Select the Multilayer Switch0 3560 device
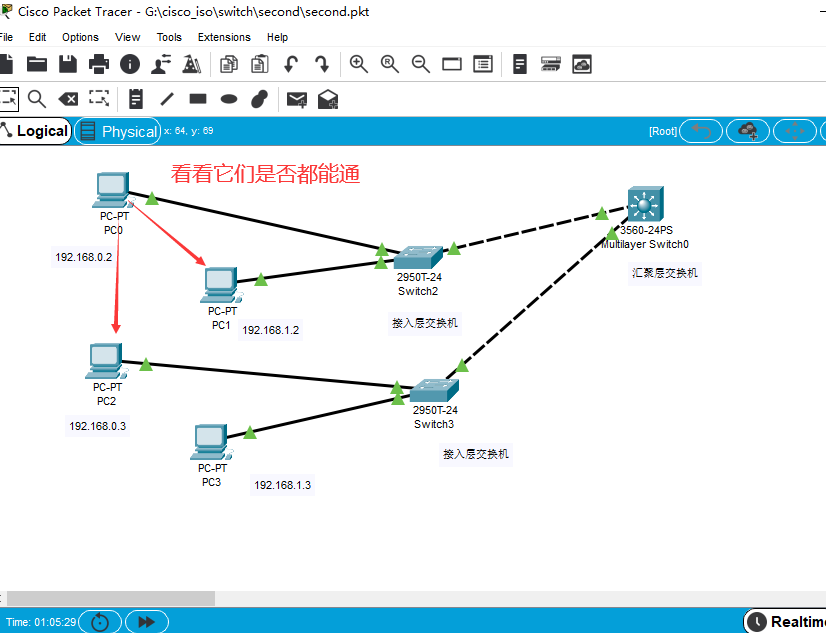Screen dimensions: 826x633 tap(645, 203)
